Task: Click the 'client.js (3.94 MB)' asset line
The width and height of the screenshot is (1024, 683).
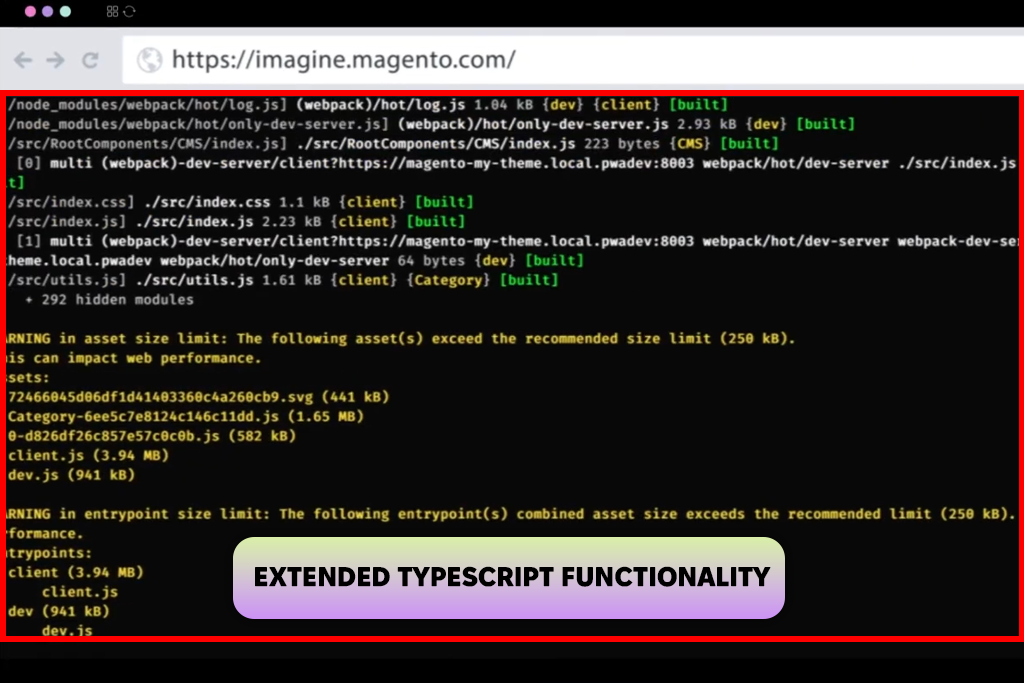Action: pos(88,455)
